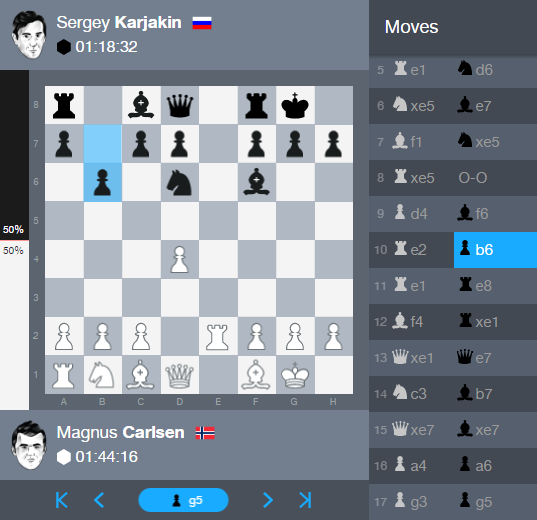Click the highlighted black pawn on b6
Screen dimensions: 537x520
(102, 182)
